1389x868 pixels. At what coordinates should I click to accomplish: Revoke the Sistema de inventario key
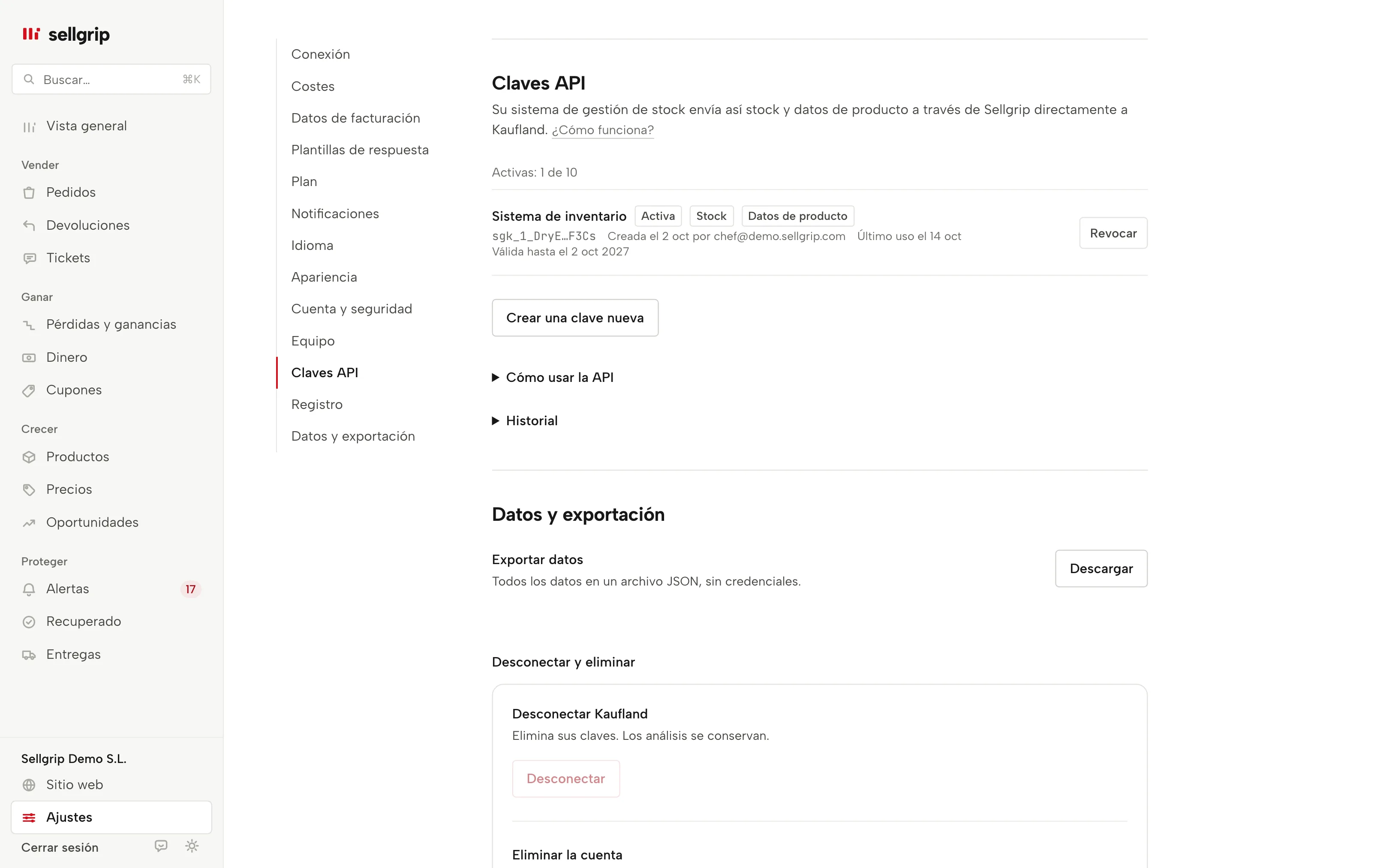pos(1113,233)
